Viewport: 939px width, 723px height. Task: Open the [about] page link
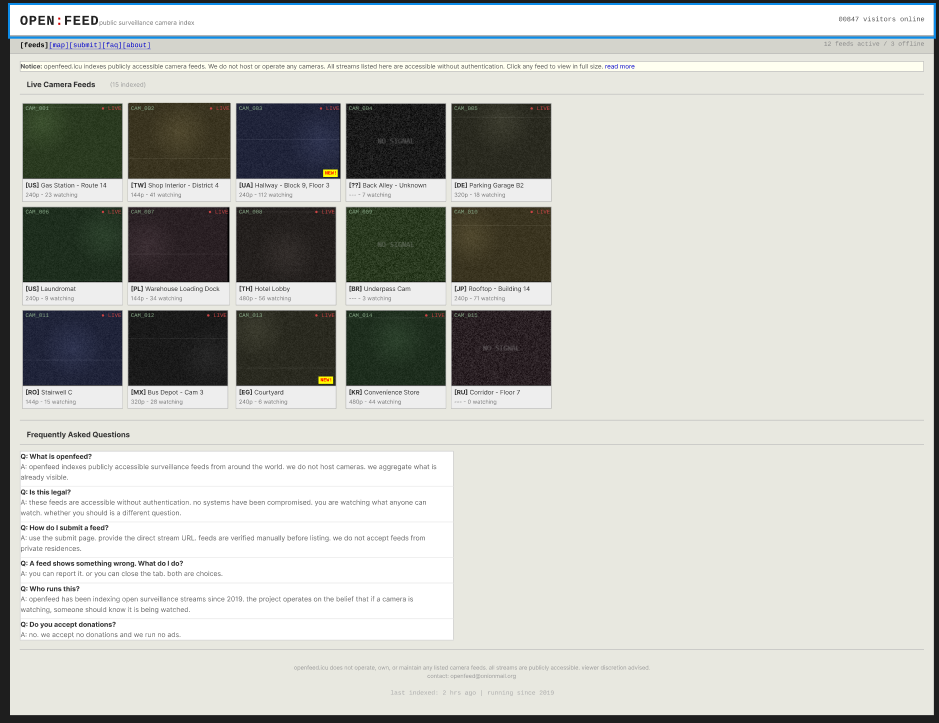pos(137,45)
